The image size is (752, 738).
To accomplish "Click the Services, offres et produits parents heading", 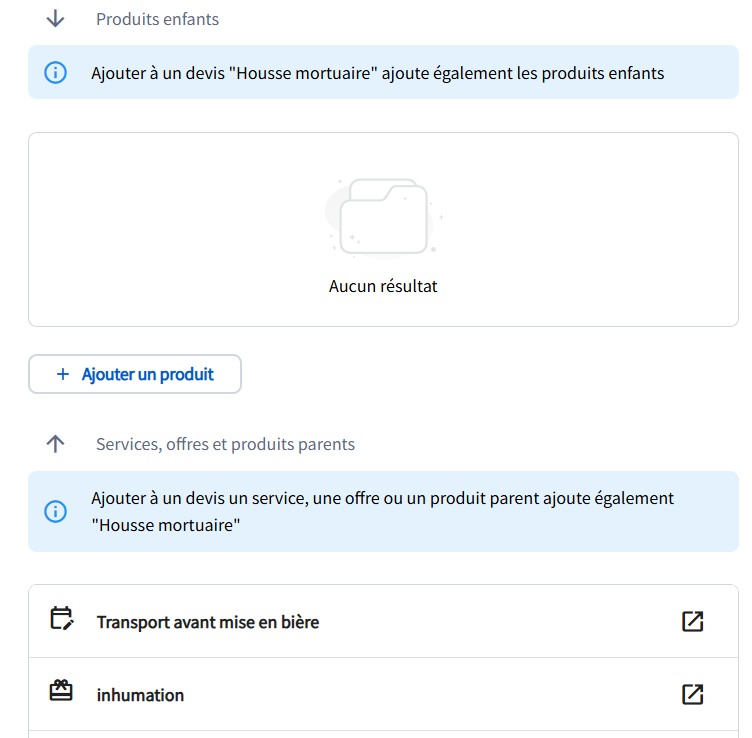I will (225, 444).
